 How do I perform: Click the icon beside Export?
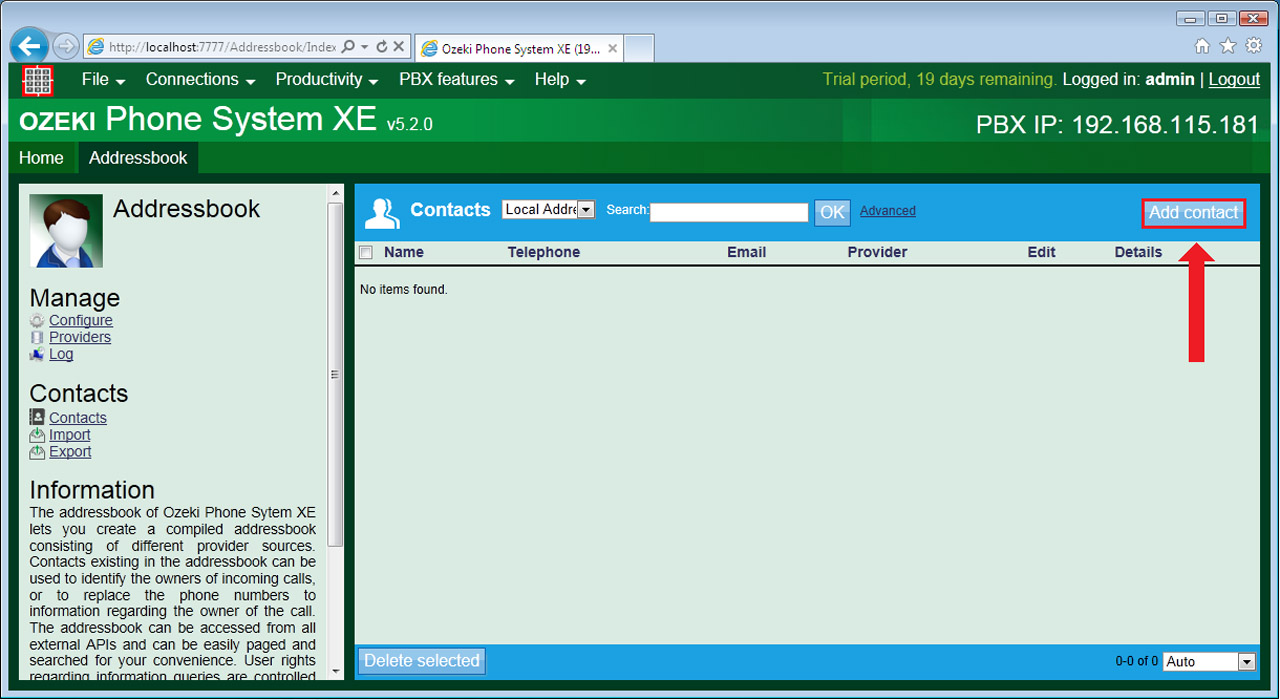37,452
